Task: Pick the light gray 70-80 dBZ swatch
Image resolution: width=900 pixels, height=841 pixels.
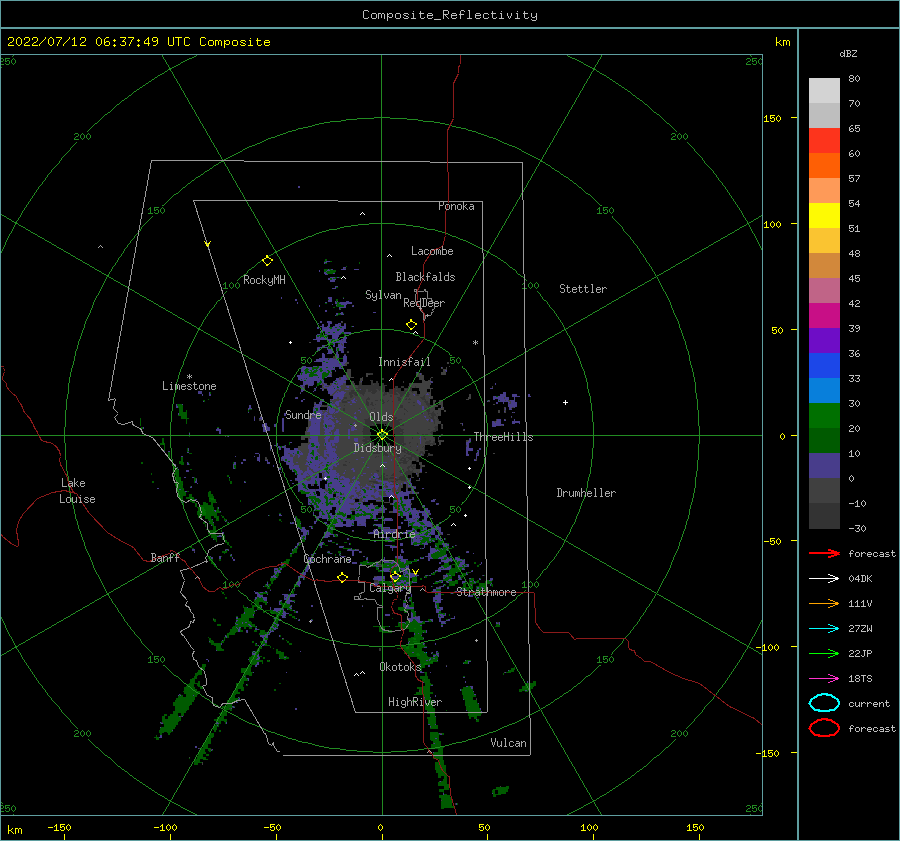Action: pos(824,91)
